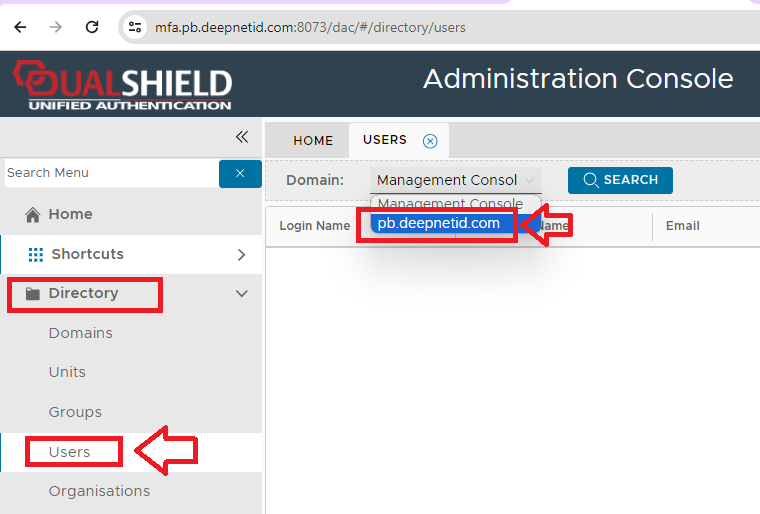Screen dimensions: 760x514
Task: Click the browser address bar URL
Action: 310,27
